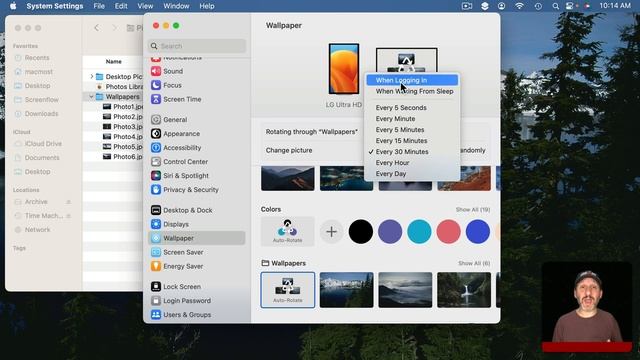Go back in Finder window

click(96, 28)
